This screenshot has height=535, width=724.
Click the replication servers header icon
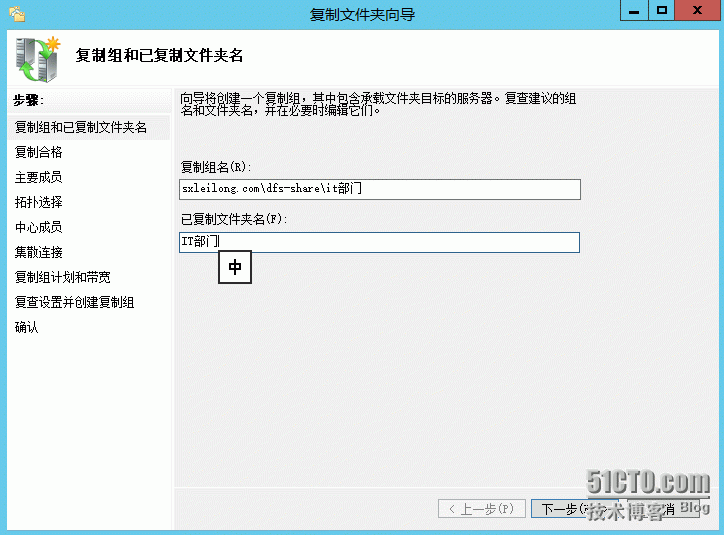[x=38, y=59]
